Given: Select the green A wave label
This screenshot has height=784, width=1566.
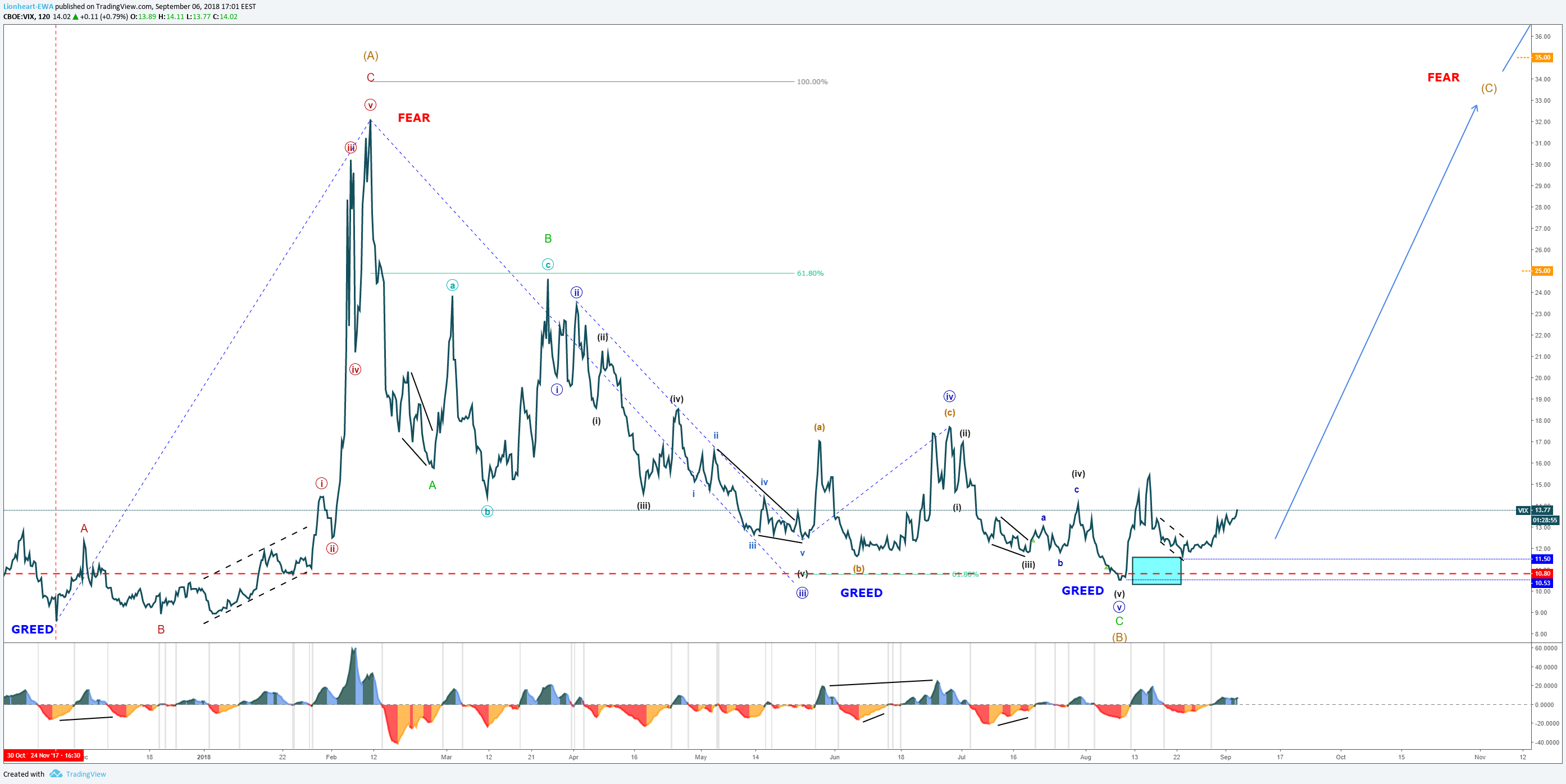Looking at the screenshot, I should (x=433, y=485).
